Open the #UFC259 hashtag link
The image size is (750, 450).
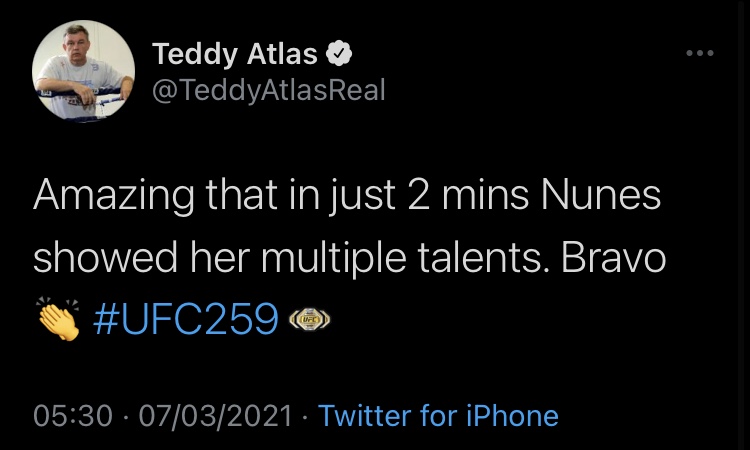pyautogui.click(x=186, y=318)
